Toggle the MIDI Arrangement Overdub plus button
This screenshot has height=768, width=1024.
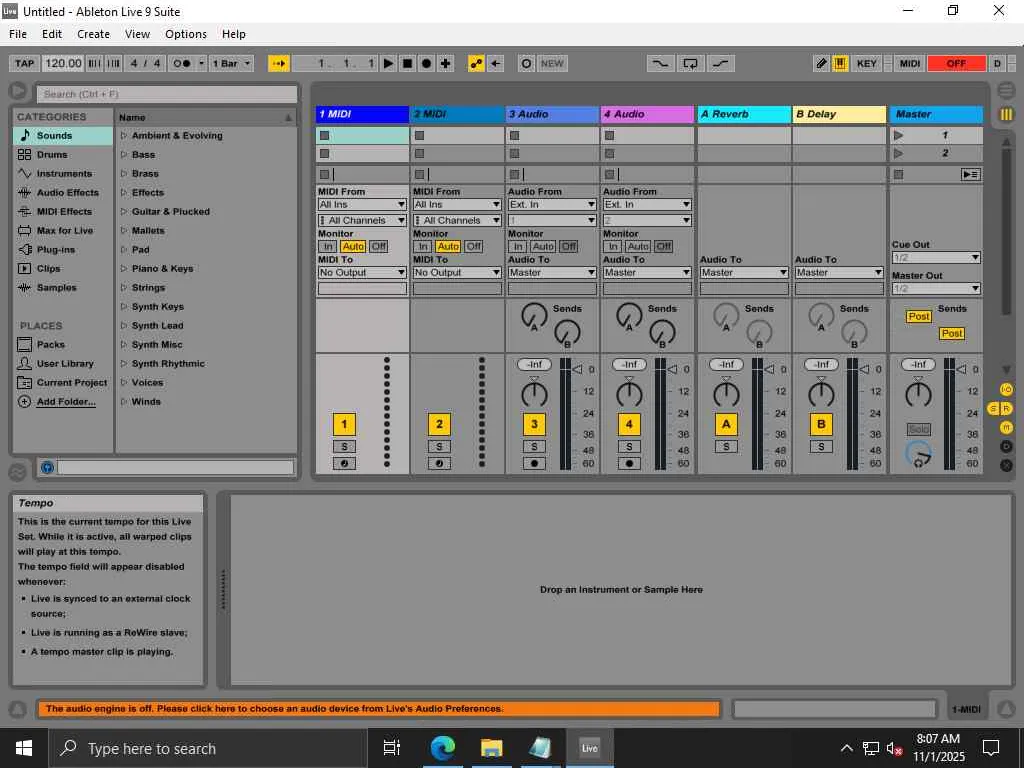click(445, 63)
